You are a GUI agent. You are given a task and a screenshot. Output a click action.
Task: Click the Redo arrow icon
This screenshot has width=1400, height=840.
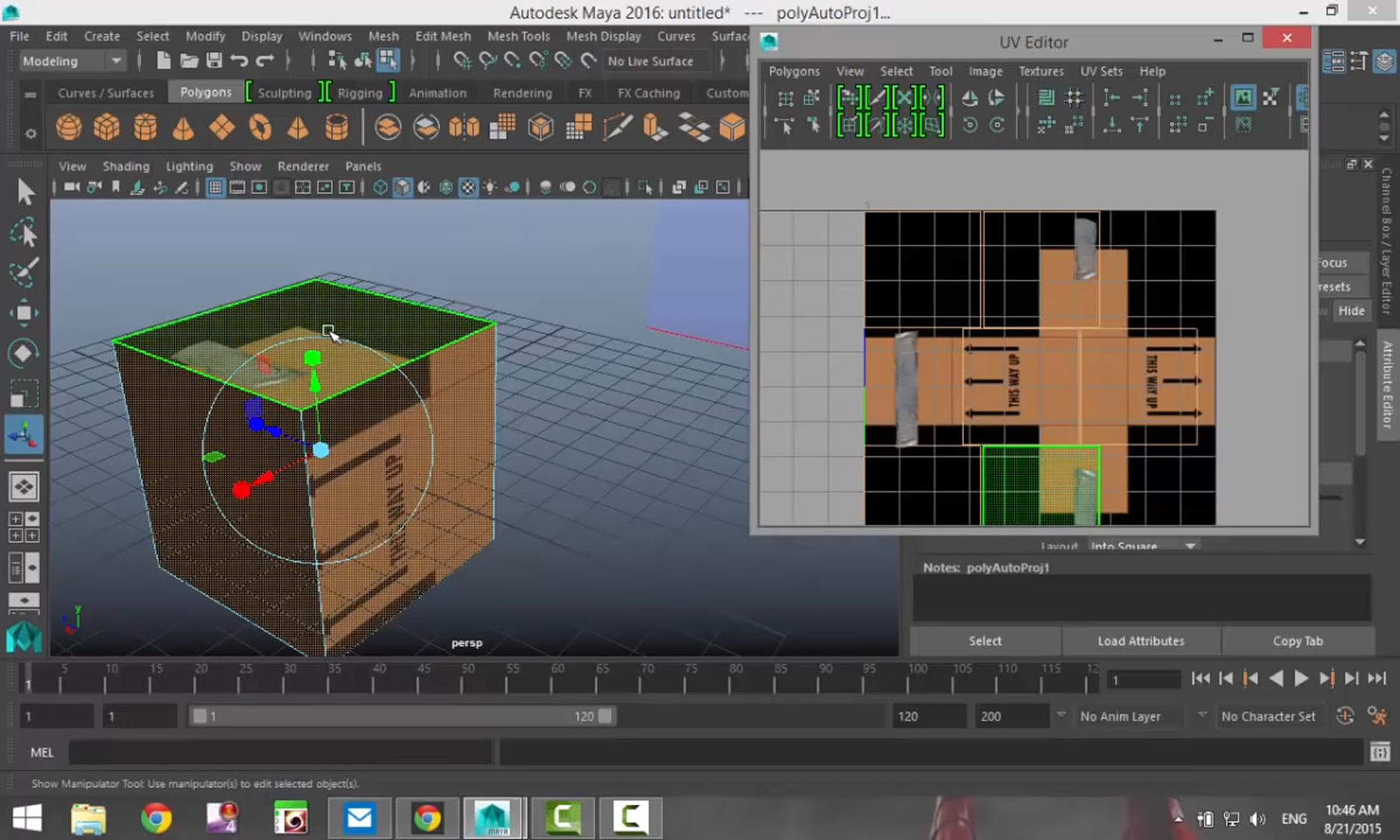click(265, 61)
